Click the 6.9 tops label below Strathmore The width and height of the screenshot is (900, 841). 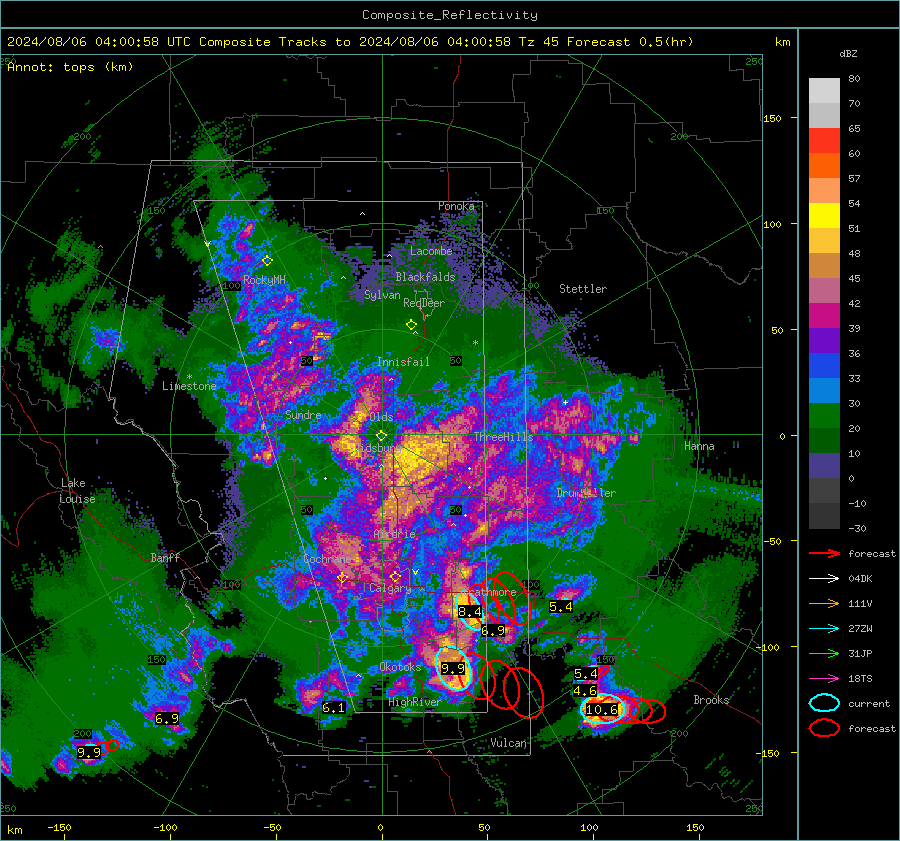[493, 631]
